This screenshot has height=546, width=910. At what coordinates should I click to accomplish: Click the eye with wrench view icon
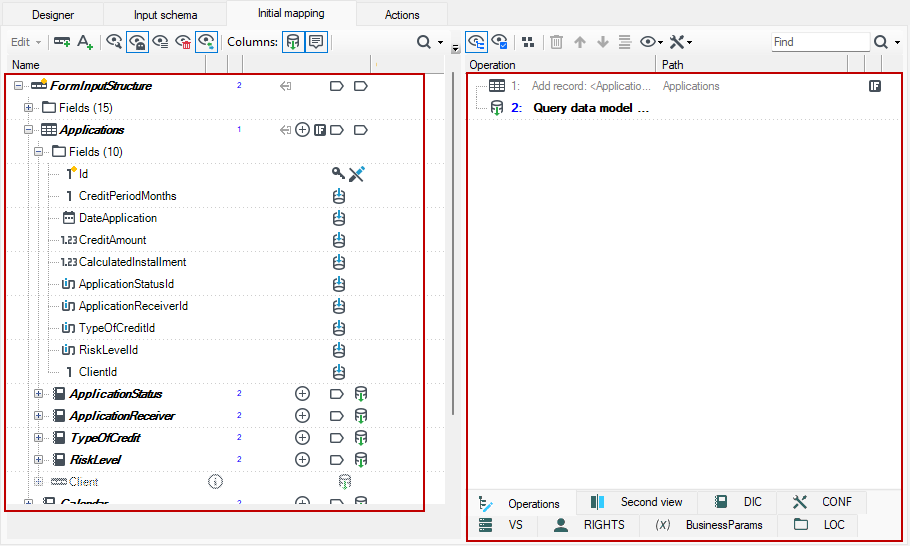(x=114, y=42)
